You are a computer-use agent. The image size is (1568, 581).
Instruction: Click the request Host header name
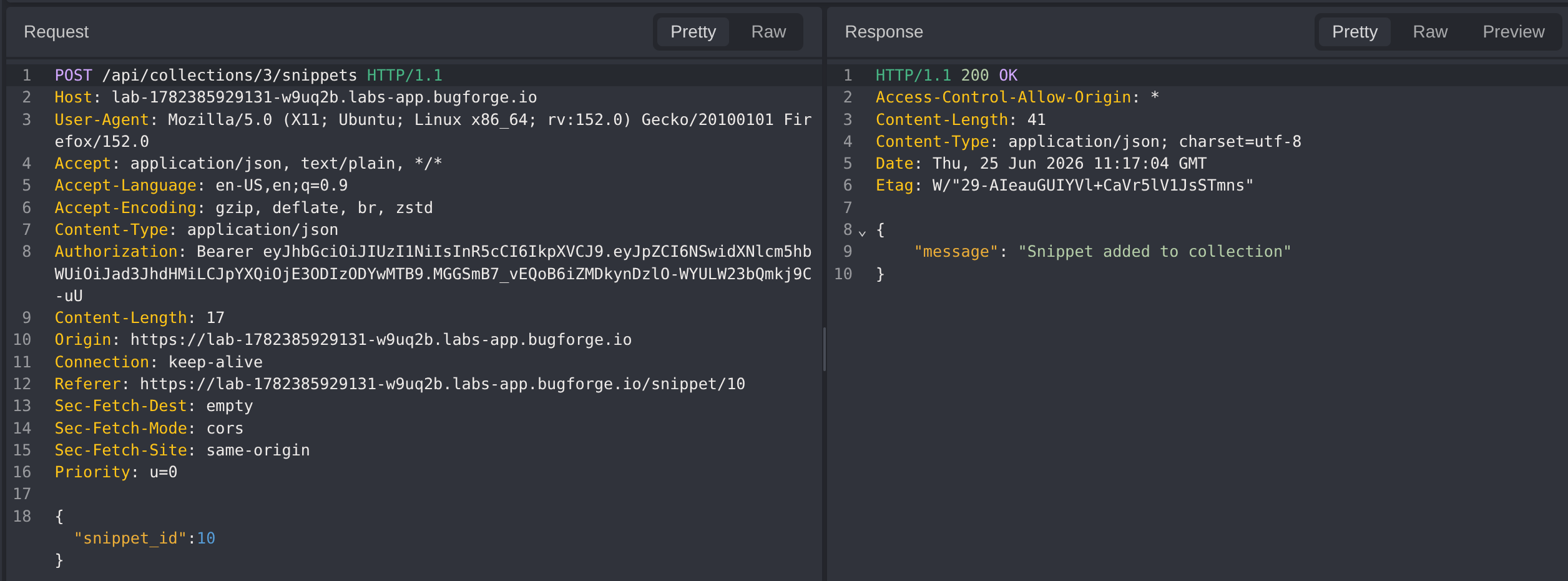(x=73, y=97)
